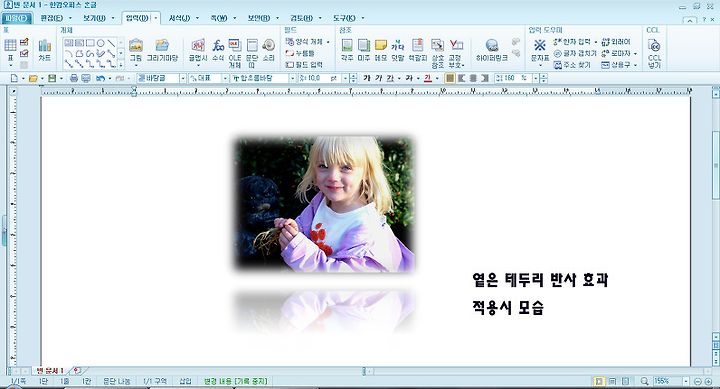Open the 보기(U) menu
The image size is (720, 389).
click(94, 18)
